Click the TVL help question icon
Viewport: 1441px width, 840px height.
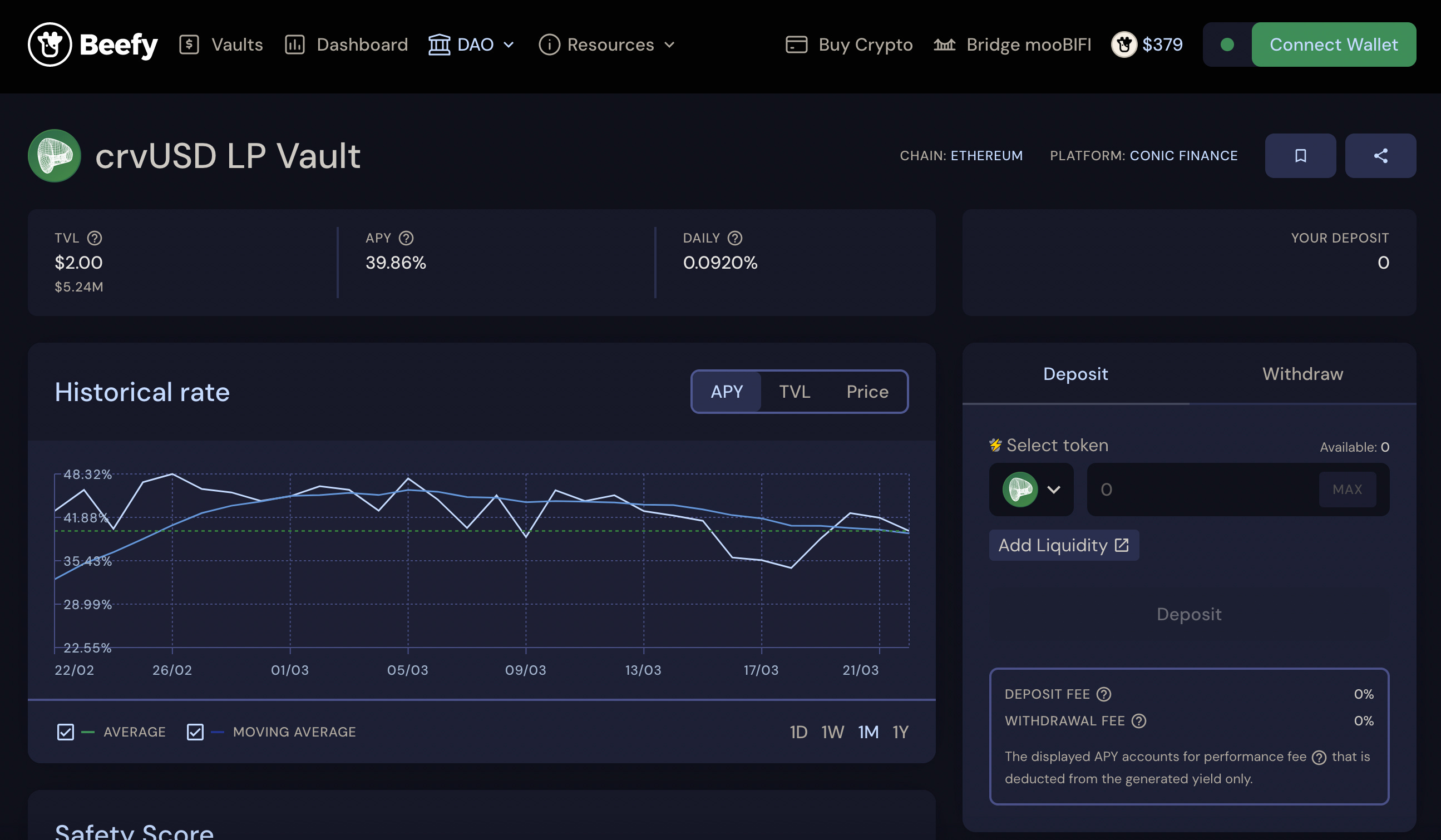95,238
